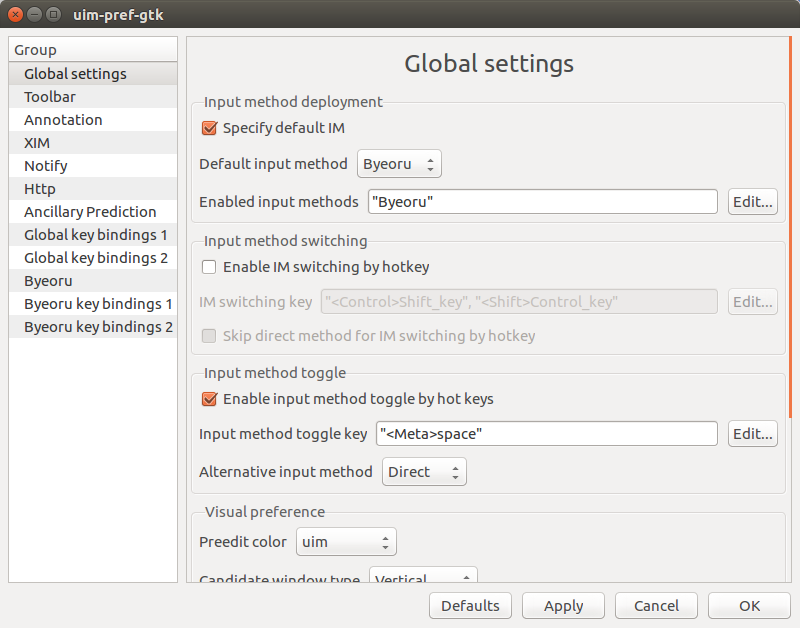Screen dimensions: 800x628
Task: Expand the Preedit color dropdown
Action: 346,542
